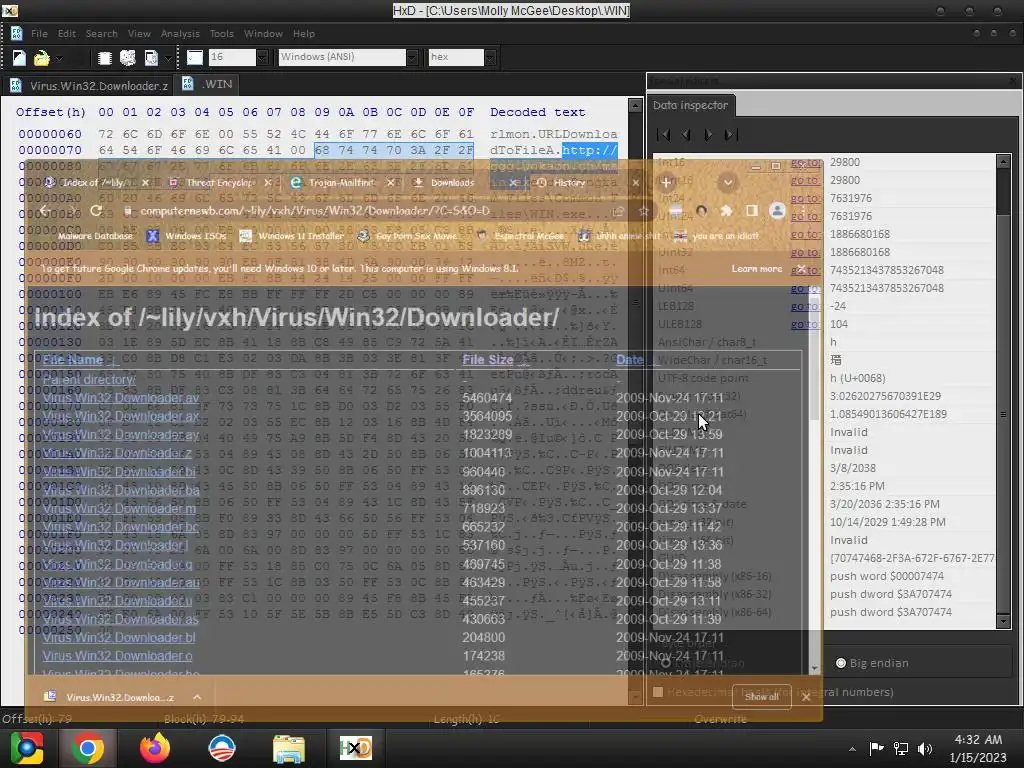Screen dimensions: 1024x768
Task: Open File Explorer from the taskbar
Action: pos(288,748)
